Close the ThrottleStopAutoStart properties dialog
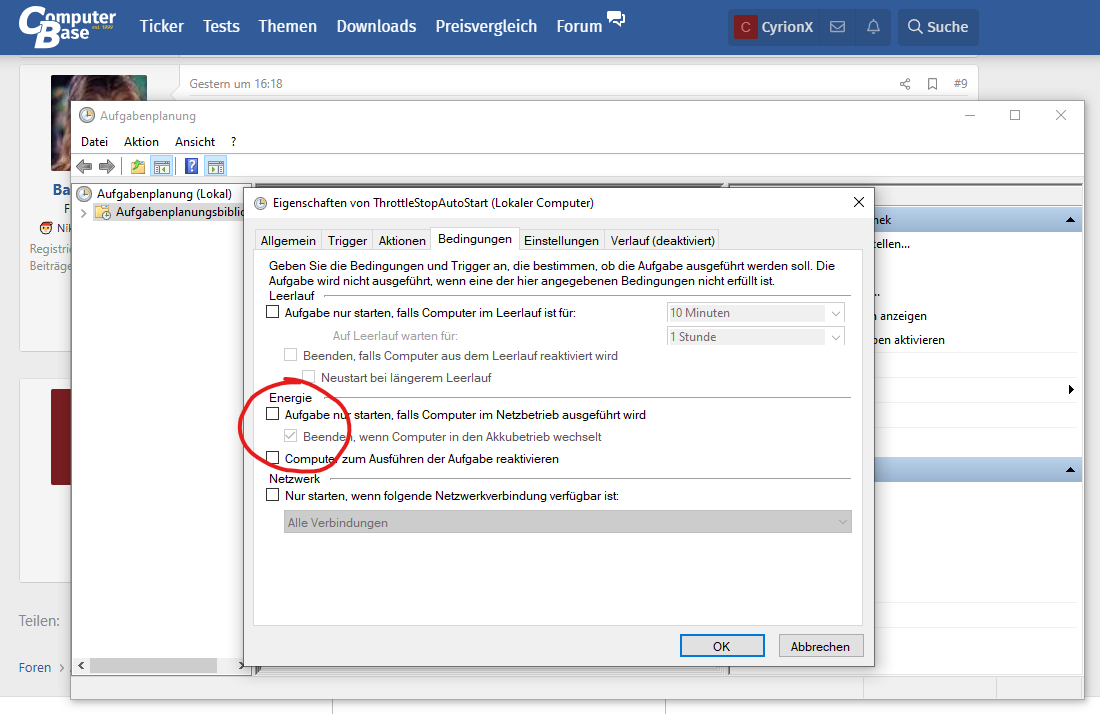Screen dimensions: 1100x714 click(859, 202)
